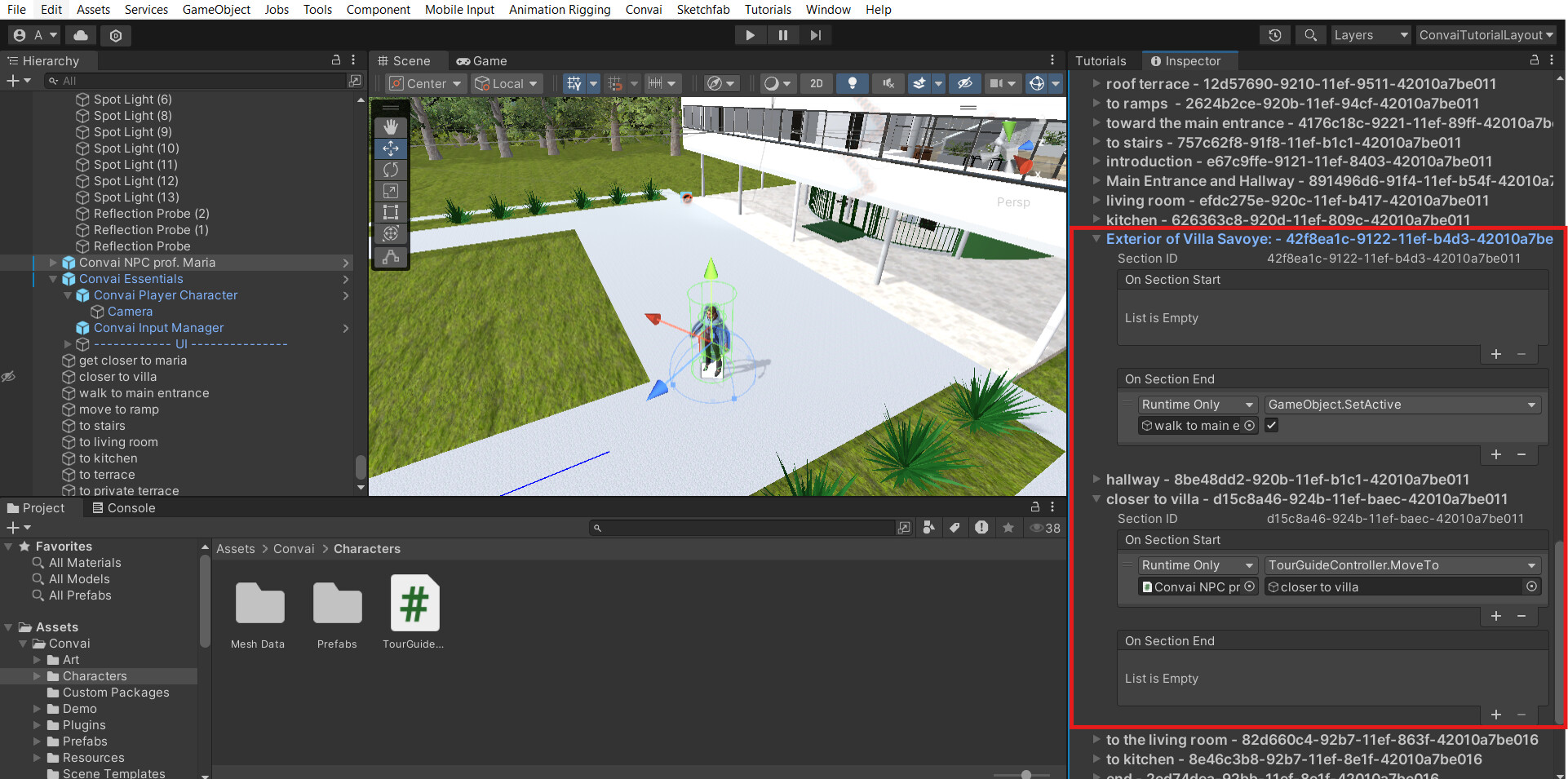This screenshot has width=1568, height=779.
Task: Toggle hidden packages visibility (38)
Action: (x=1045, y=528)
